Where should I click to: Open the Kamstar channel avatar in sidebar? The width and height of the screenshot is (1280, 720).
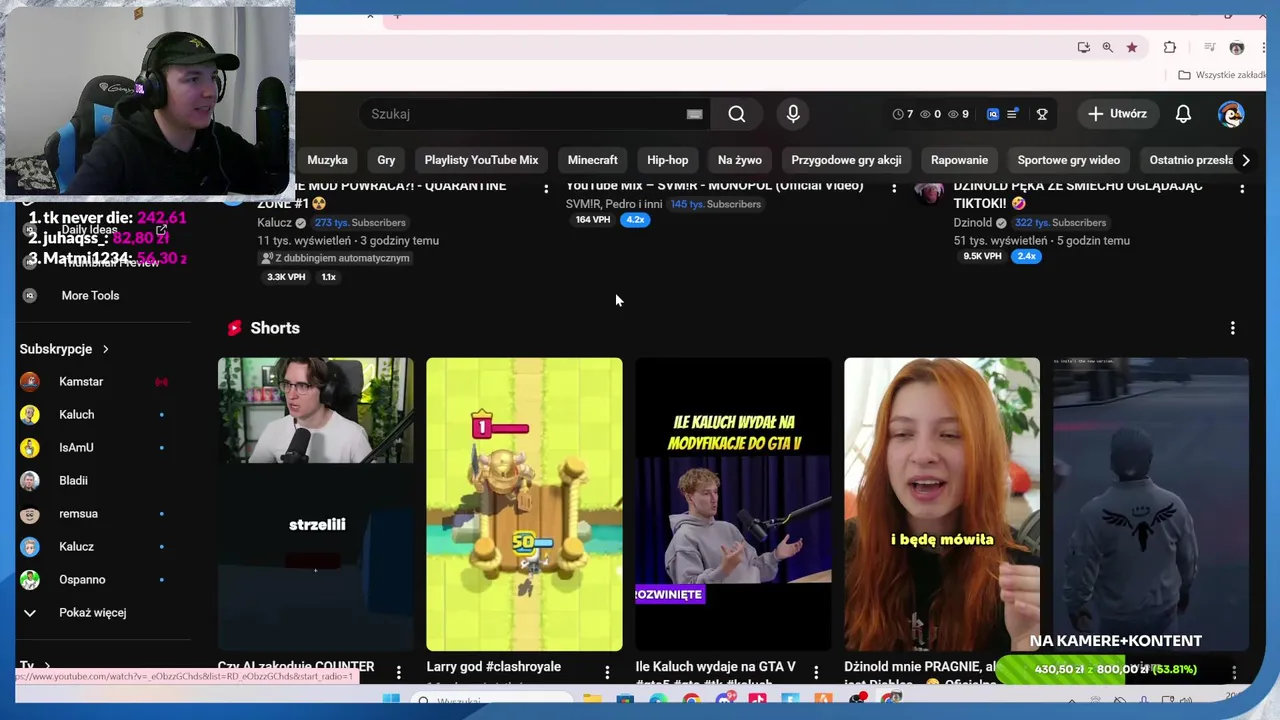[x=30, y=381]
